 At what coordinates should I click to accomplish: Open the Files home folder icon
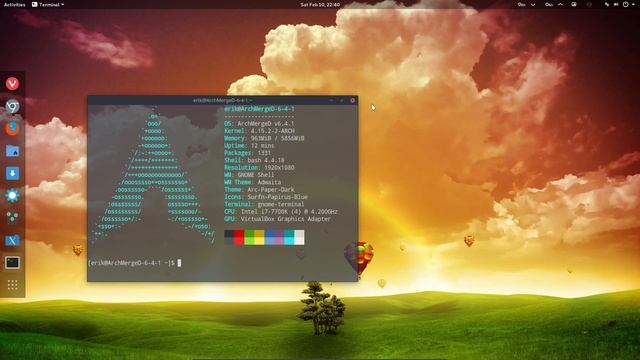pos(12,151)
